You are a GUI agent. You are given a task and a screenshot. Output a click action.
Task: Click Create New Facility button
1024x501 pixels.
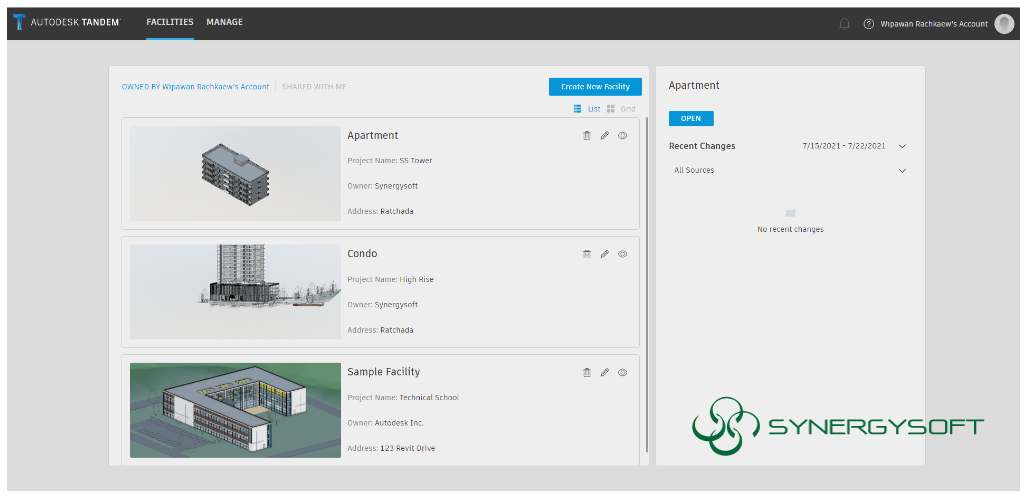click(x=595, y=87)
